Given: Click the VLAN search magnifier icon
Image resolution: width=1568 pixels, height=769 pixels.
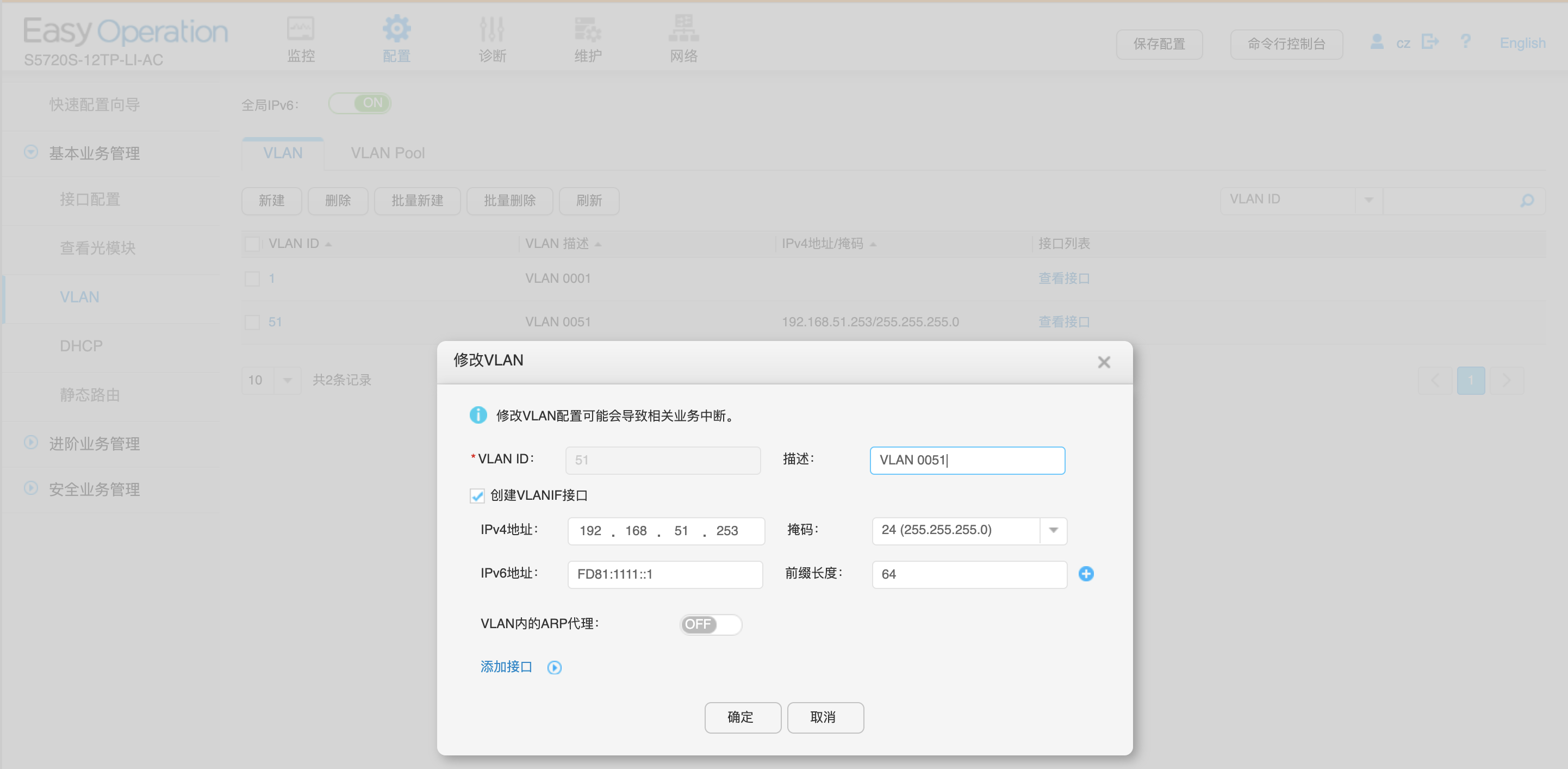Looking at the screenshot, I should pyautogui.click(x=1527, y=200).
